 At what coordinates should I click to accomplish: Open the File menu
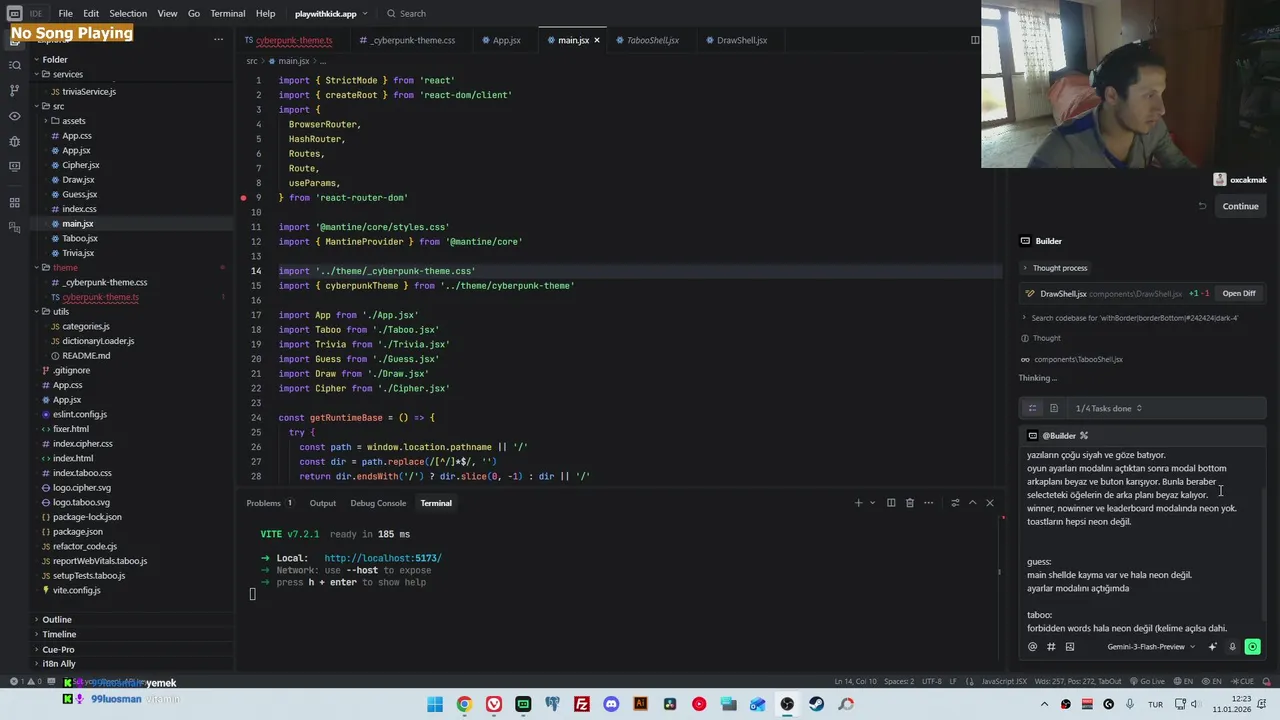click(x=65, y=13)
